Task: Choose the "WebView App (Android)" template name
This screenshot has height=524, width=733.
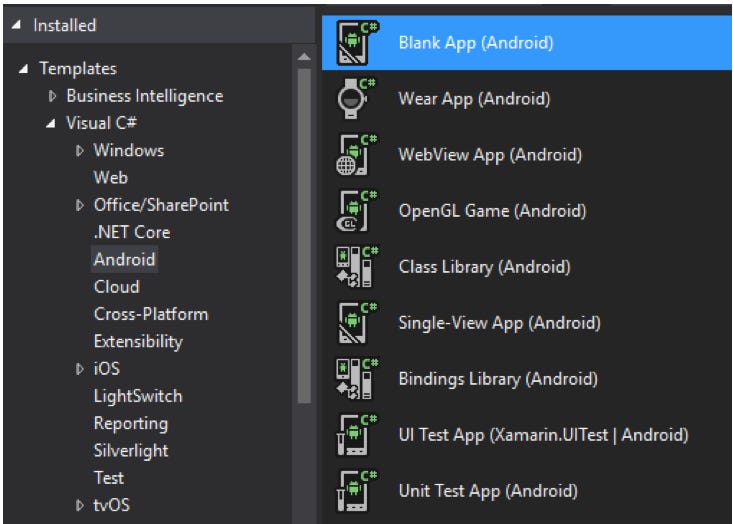Action: coord(490,155)
